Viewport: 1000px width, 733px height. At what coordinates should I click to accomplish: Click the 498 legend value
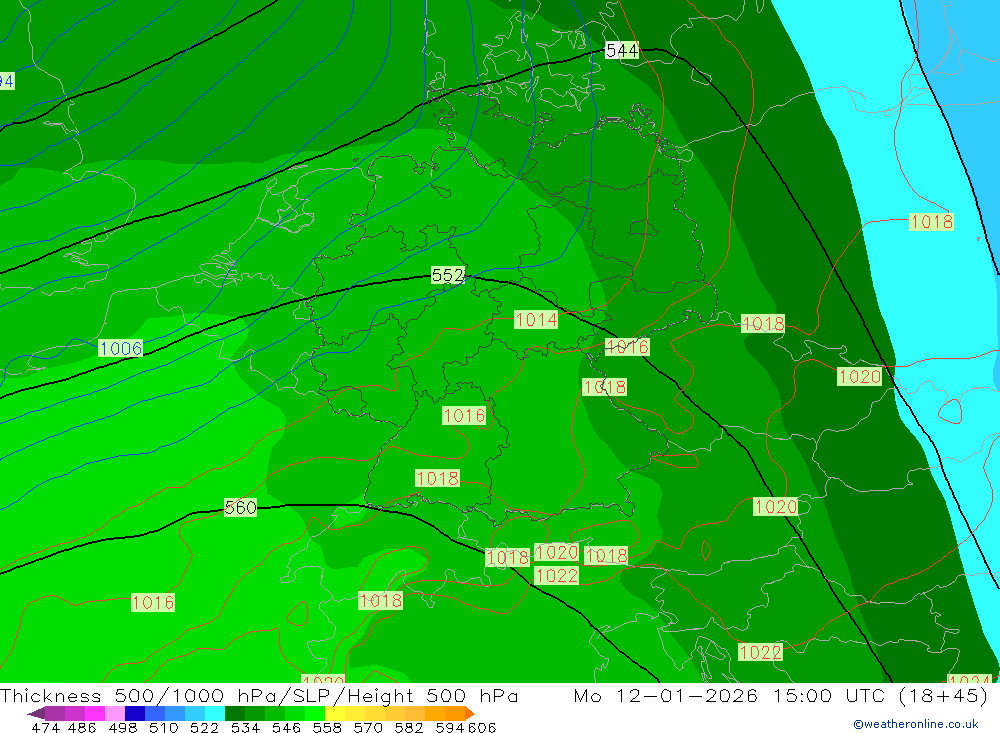(122, 727)
